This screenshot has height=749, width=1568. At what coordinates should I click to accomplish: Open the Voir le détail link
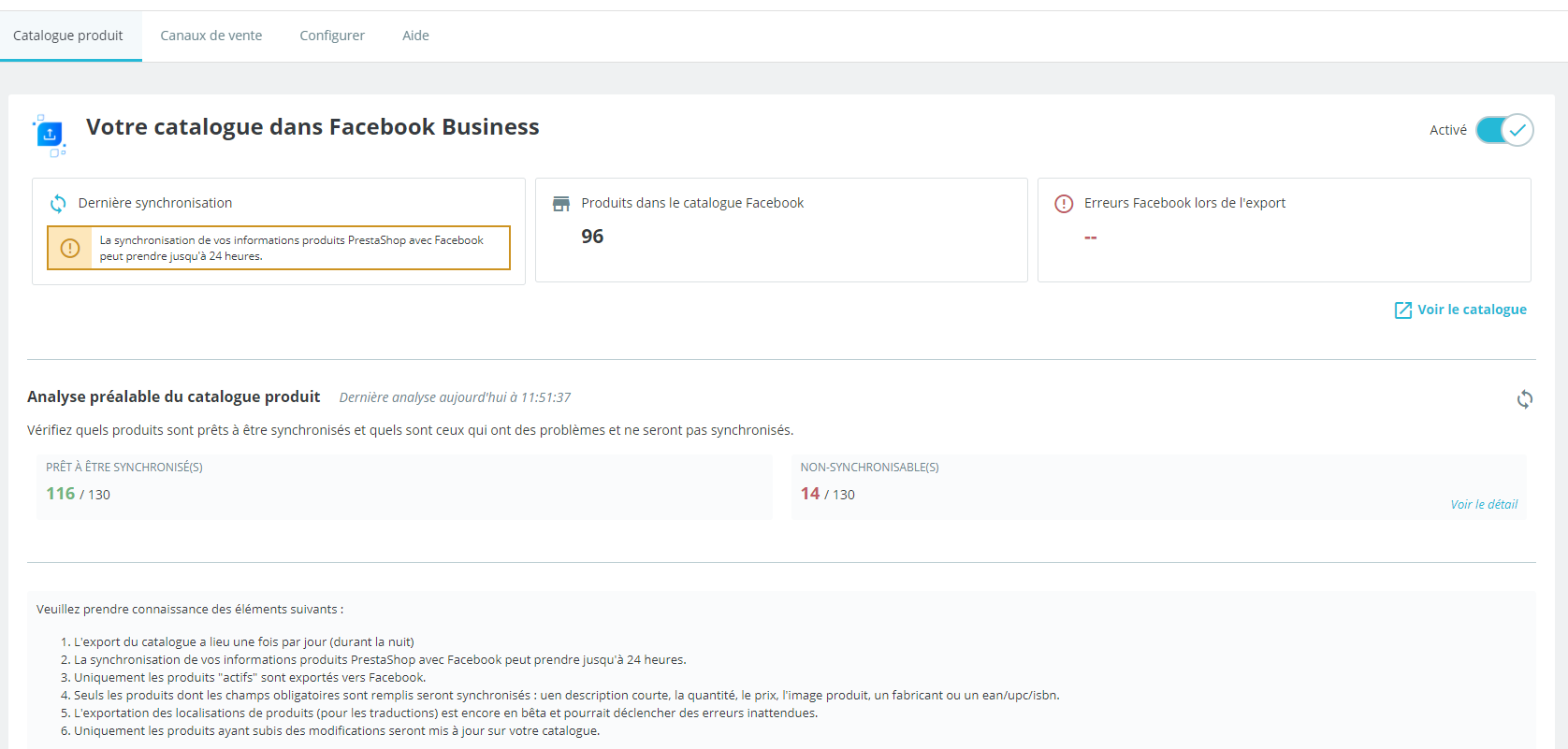(x=1484, y=504)
